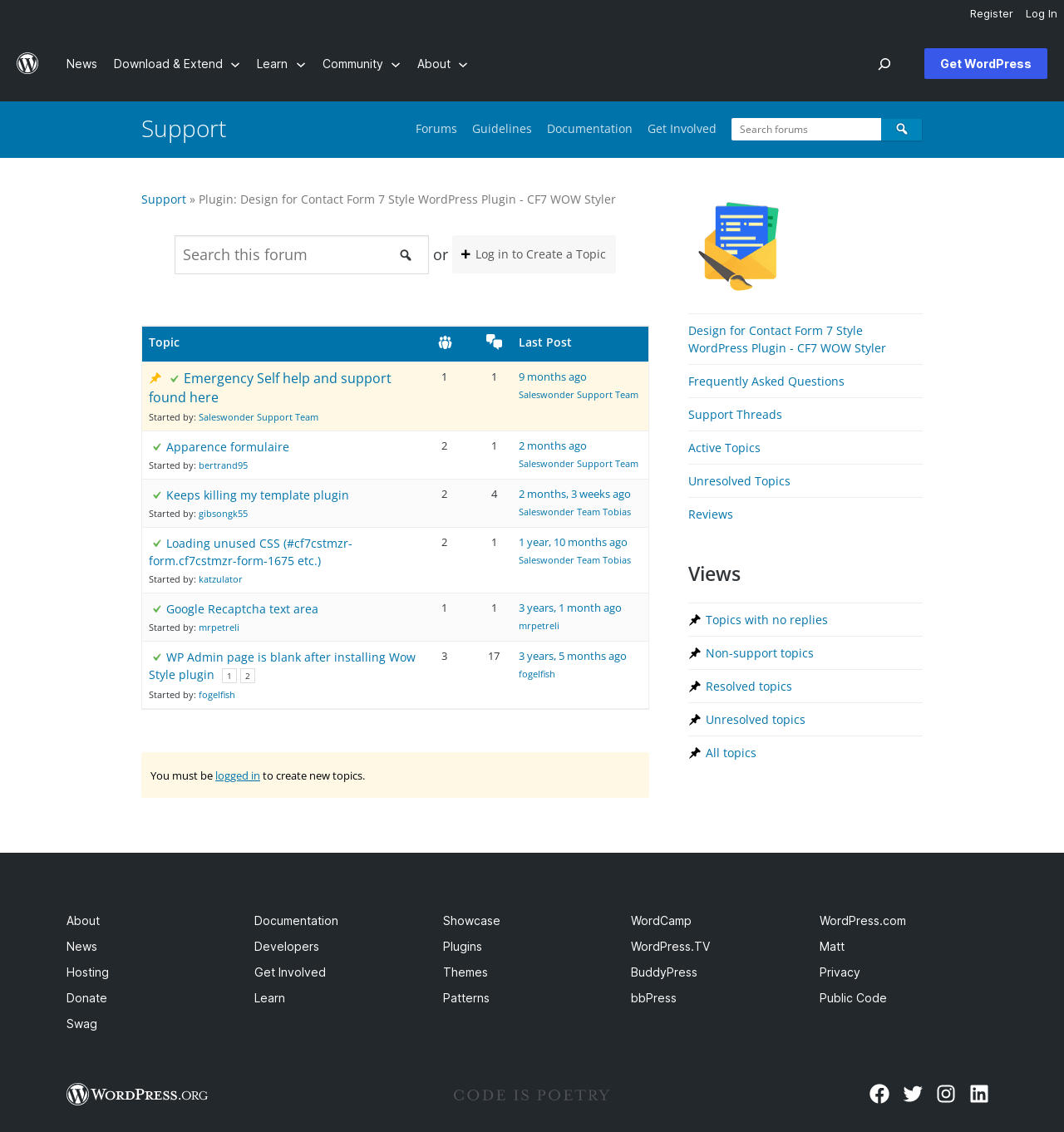This screenshot has height=1132, width=1064.
Task: Expand the Learn menu
Action: [x=281, y=64]
